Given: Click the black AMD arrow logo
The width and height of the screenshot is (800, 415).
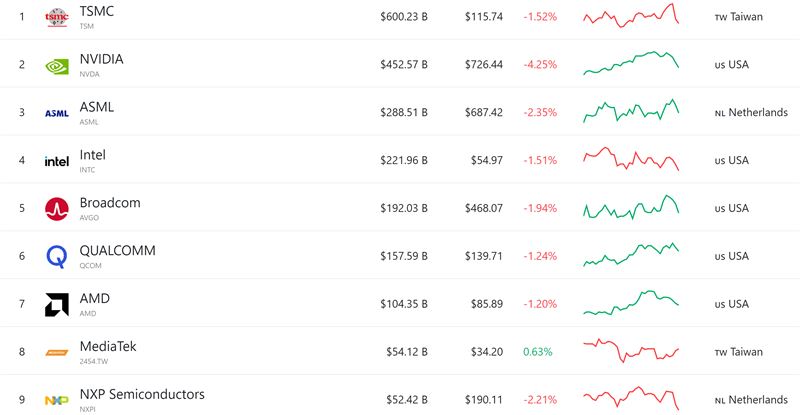Looking at the screenshot, I should [57, 304].
